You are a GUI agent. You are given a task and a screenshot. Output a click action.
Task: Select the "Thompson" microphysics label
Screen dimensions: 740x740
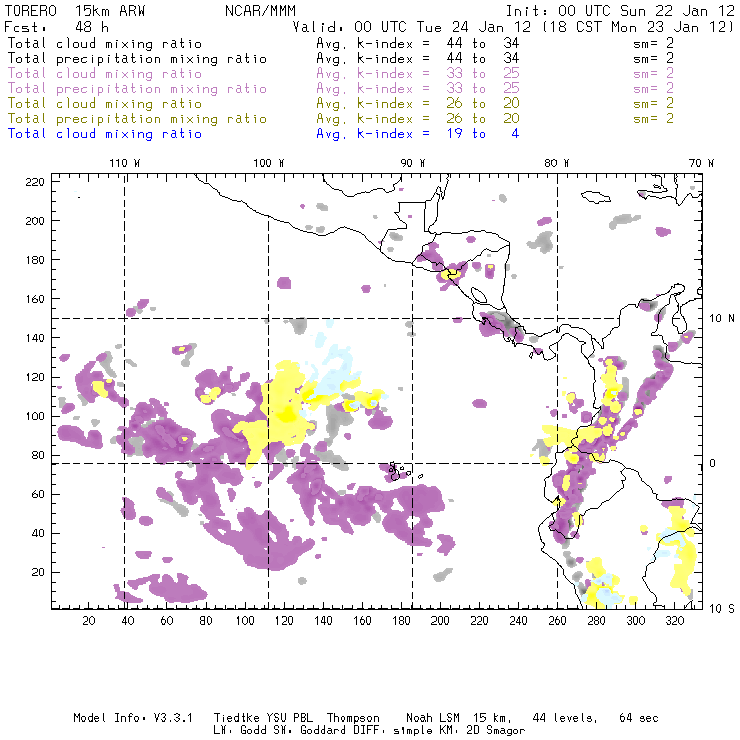tap(353, 718)
